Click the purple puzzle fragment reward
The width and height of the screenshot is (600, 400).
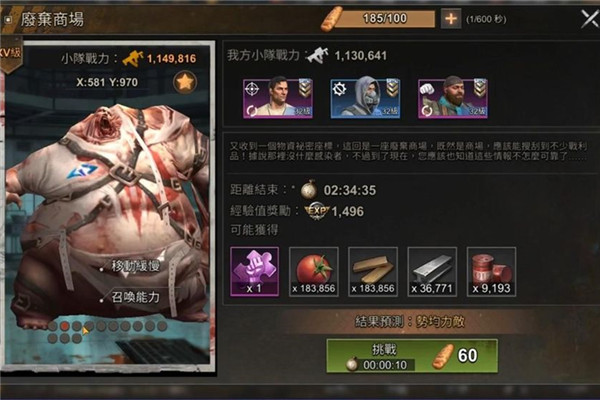[x=254, y=271]
